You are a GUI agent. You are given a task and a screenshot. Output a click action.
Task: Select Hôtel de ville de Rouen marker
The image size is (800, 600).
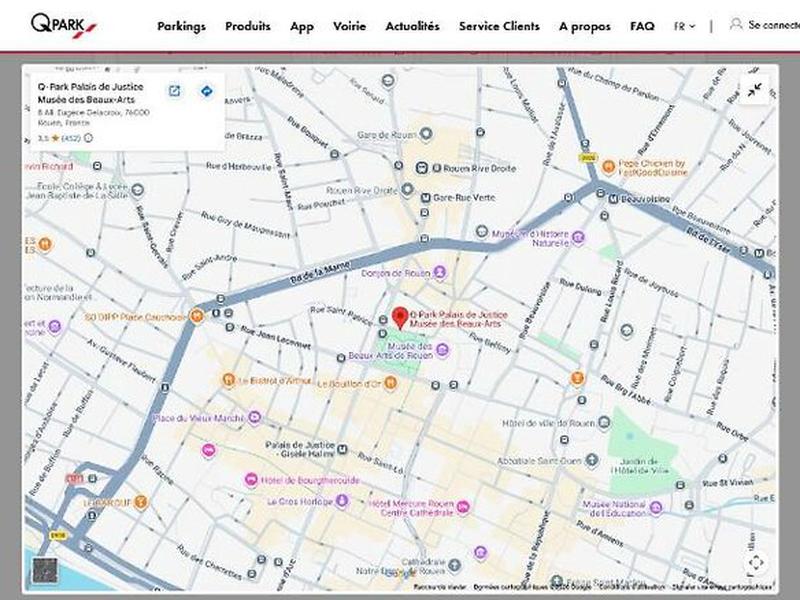pyautogui.click(x=604, y=422)
